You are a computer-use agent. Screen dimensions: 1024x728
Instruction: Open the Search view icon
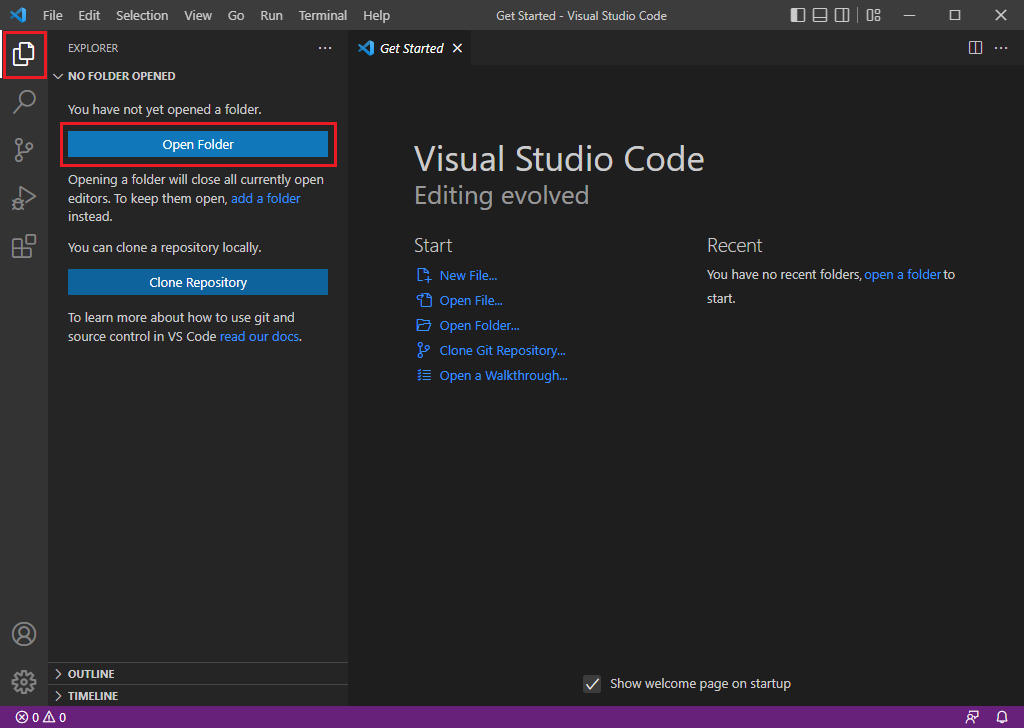click(x=24, y=102)
